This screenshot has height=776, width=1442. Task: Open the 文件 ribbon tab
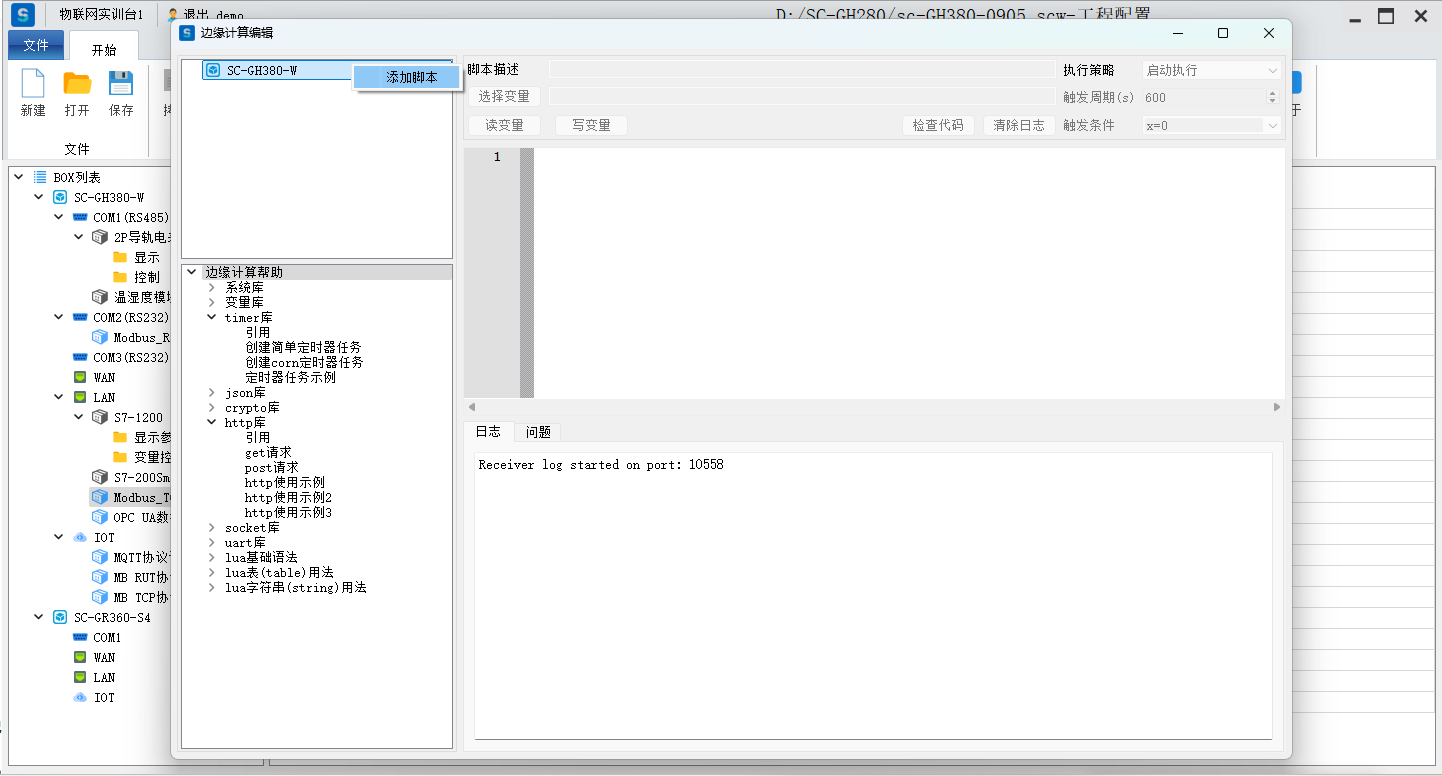tap(36, 45)
